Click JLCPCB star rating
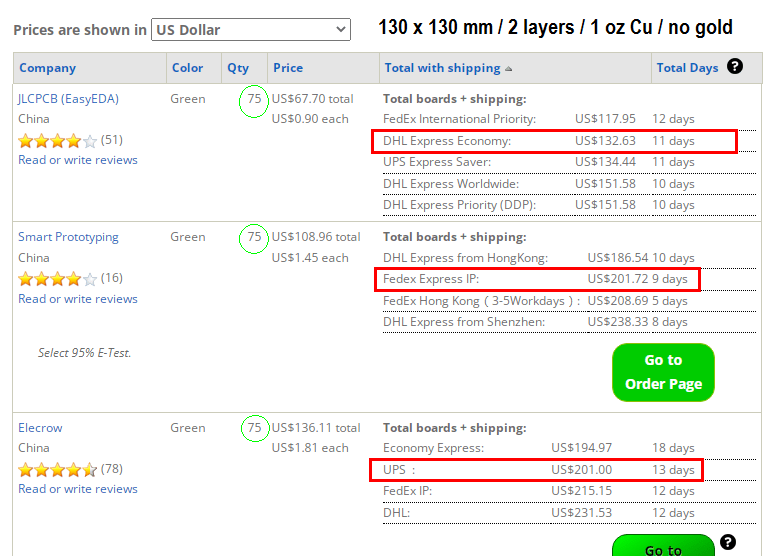This screenshot has width=774, height=556. (x=57, y=141)
